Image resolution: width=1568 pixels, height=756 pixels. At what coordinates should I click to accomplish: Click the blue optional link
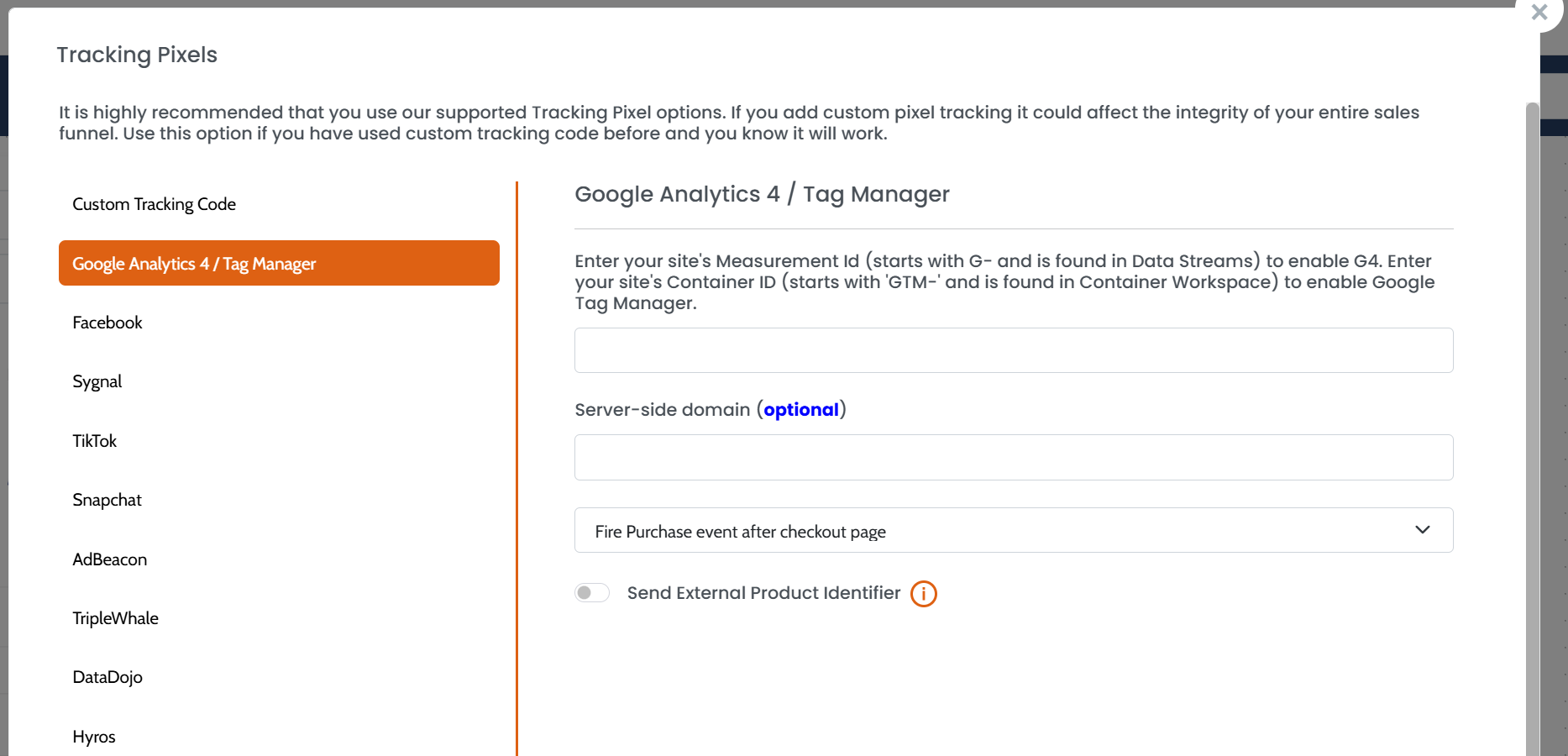point(800,410)
